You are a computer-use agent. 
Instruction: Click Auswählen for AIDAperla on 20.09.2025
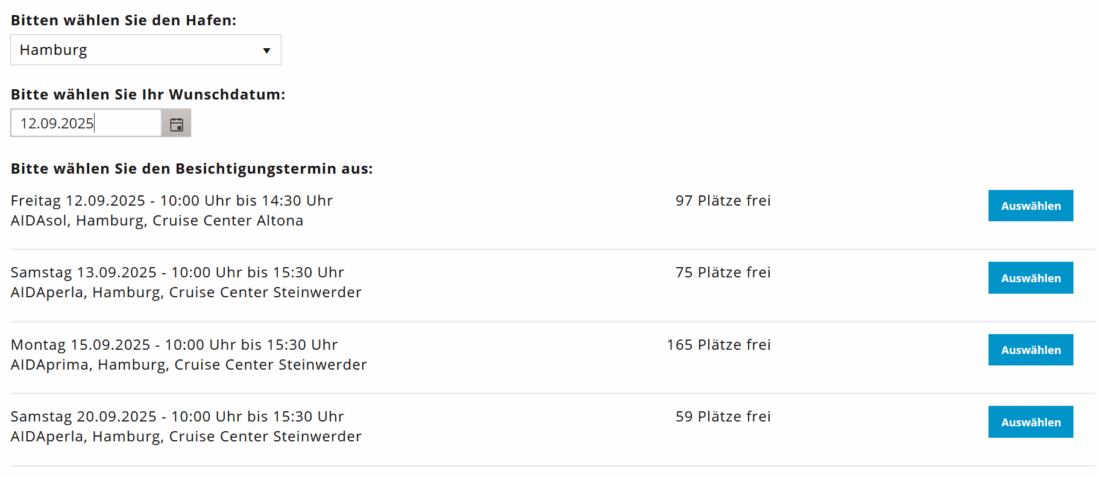tap(1030, 422)
